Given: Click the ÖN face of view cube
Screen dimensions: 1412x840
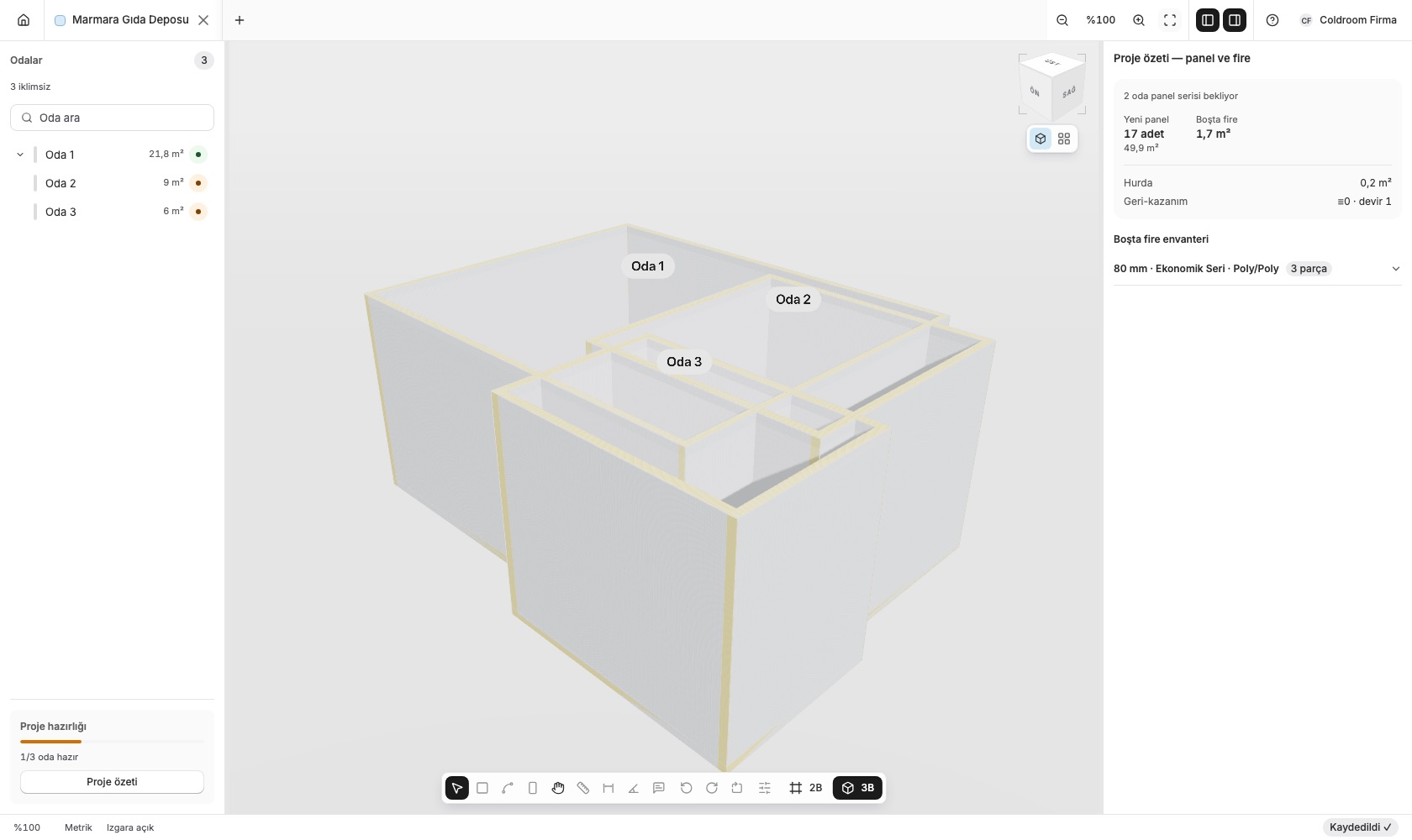Looking at the screenshot, I should click(x=1035, y=92).
